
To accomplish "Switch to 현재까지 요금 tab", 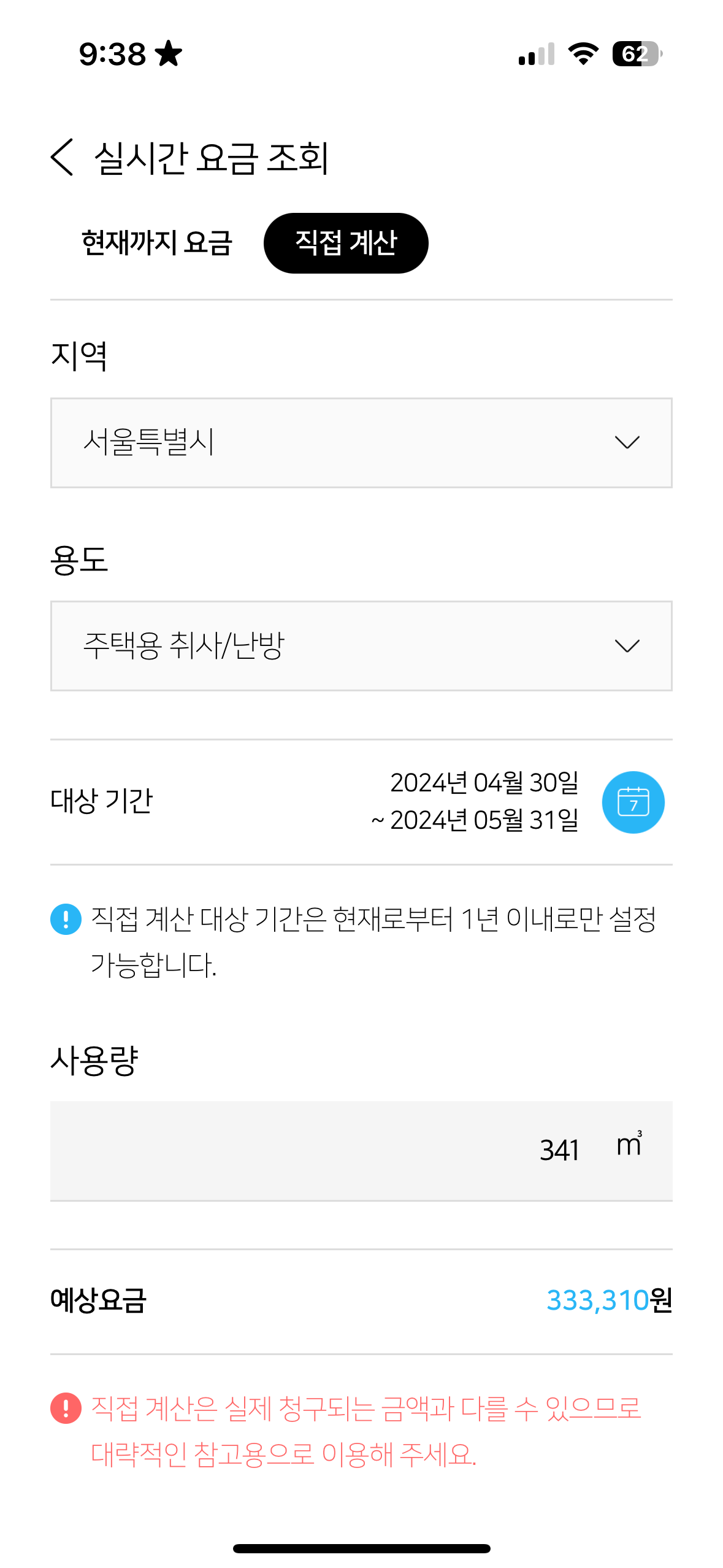I will (157, 243).
